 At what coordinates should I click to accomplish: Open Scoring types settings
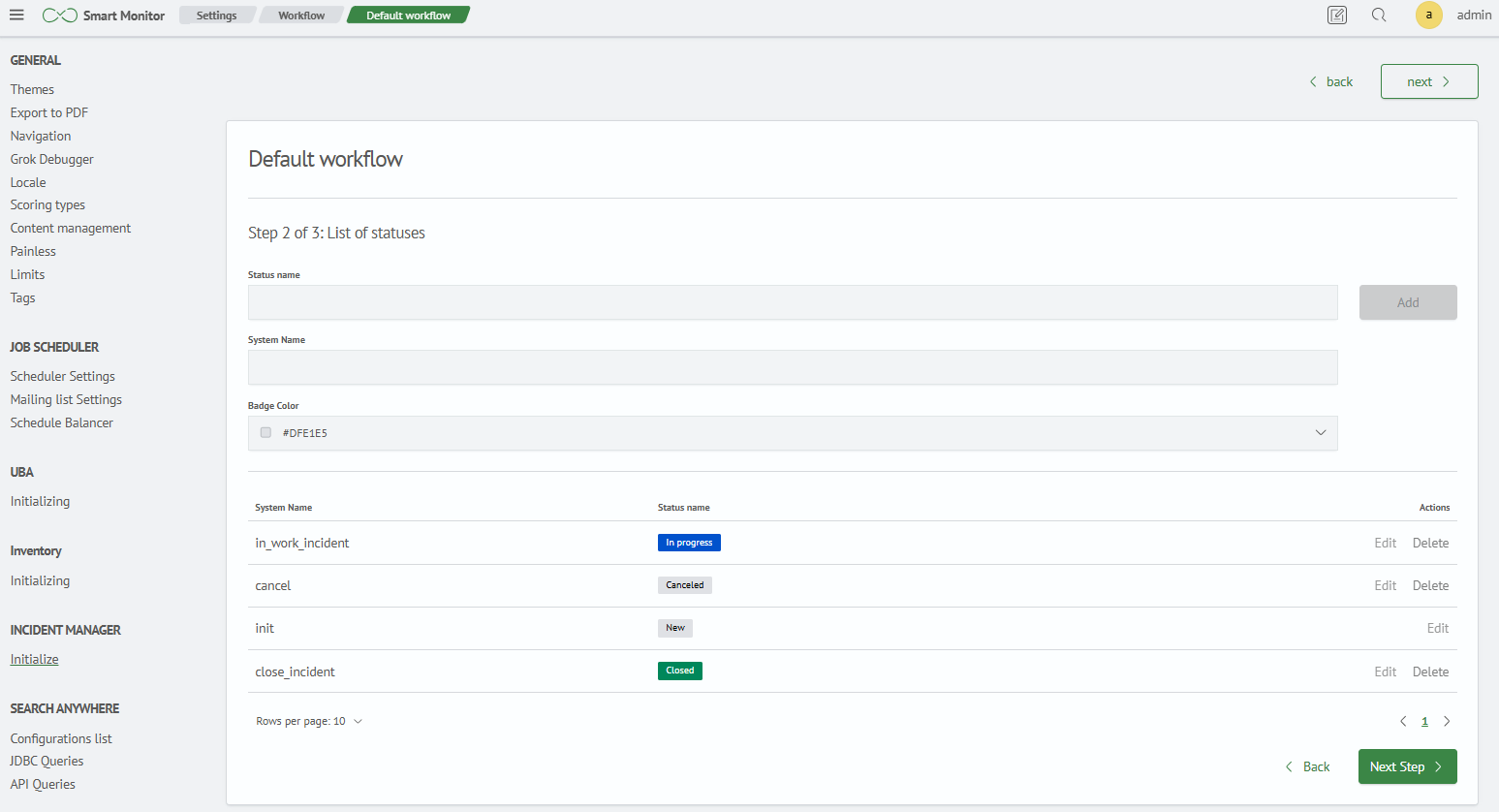[x=47, y=204]
